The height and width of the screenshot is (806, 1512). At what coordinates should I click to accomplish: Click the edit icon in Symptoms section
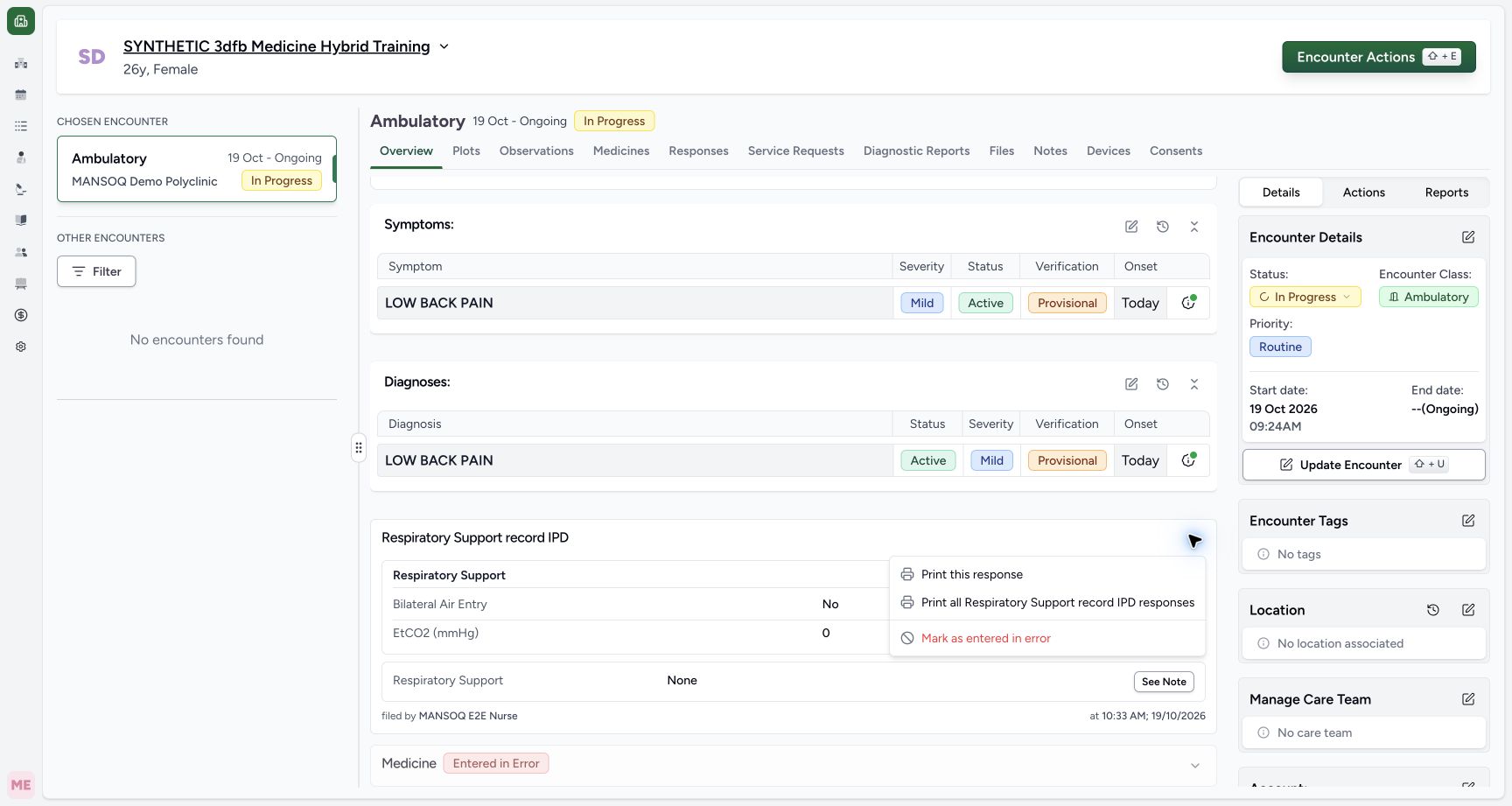coord(1131,227)
